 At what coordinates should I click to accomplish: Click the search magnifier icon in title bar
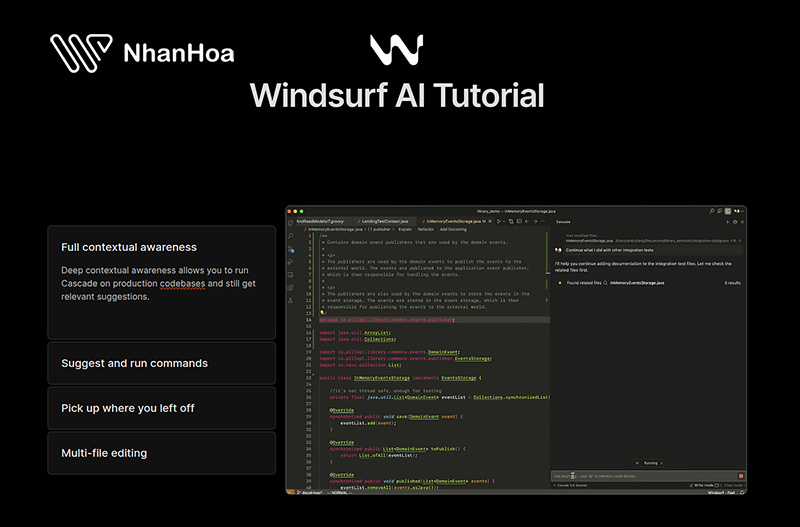click(712, 211)
